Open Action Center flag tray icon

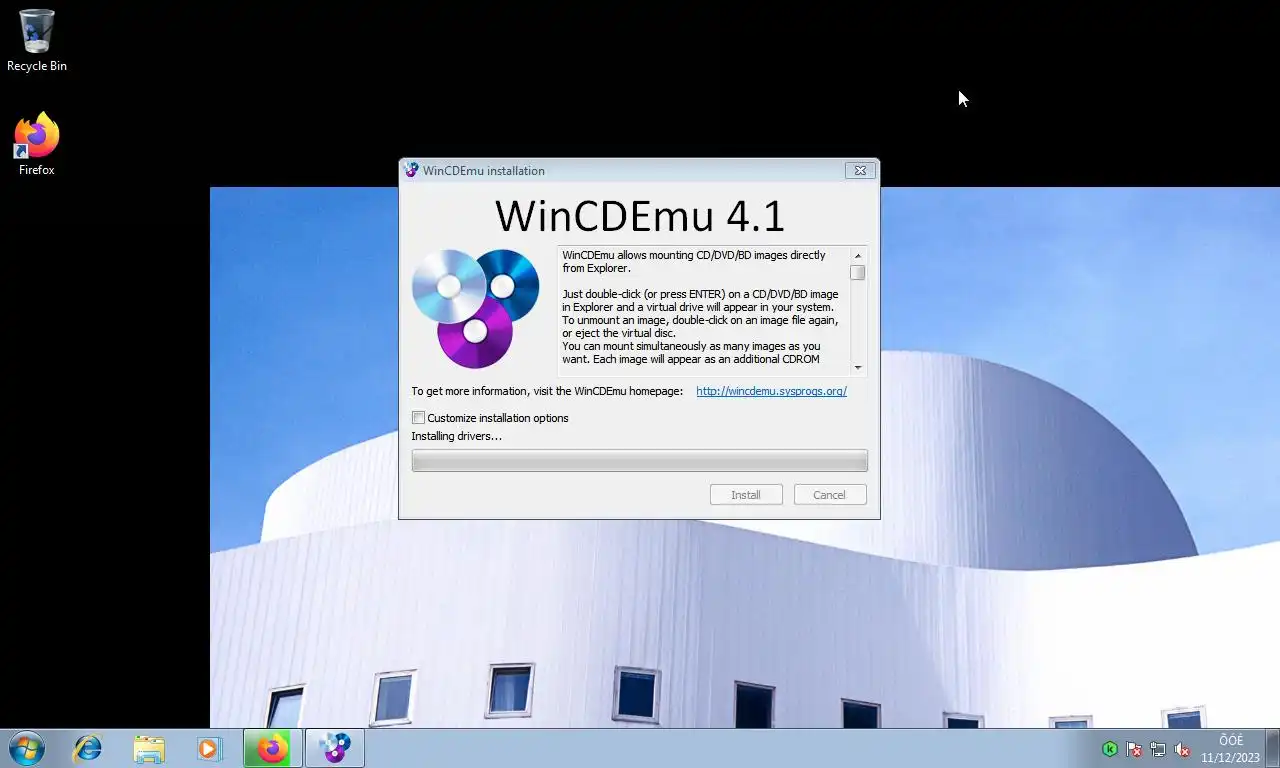1134,749
